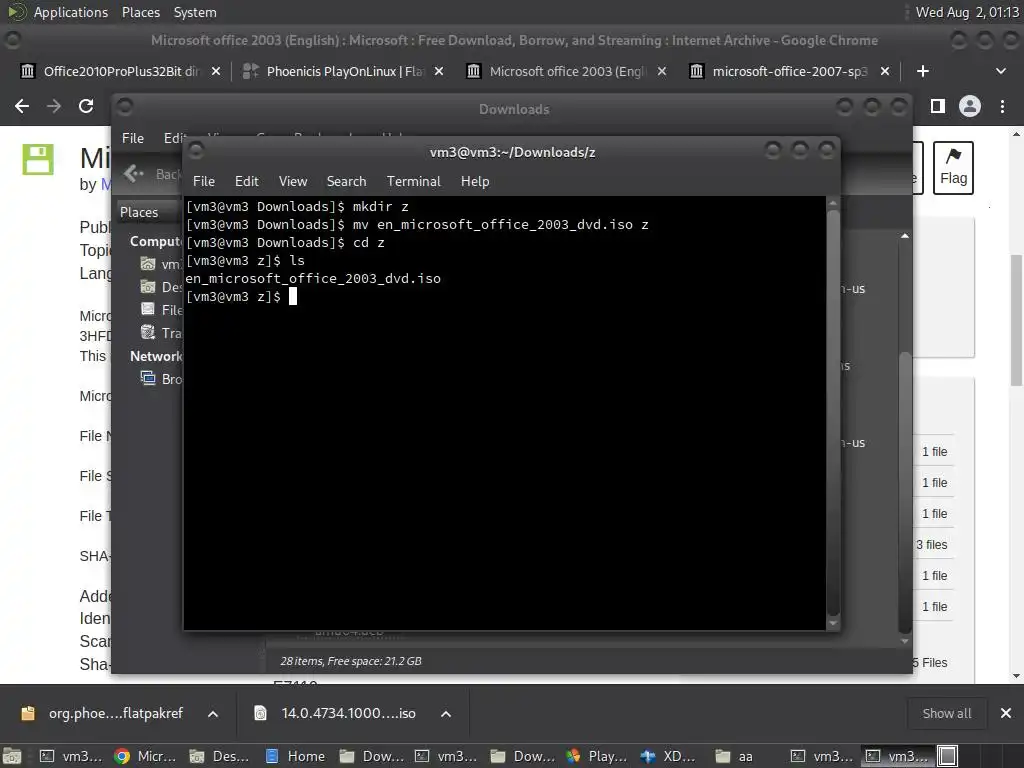
Task: Close the microsoft-office-2007-sp3 tab
Action: [885, 71]
